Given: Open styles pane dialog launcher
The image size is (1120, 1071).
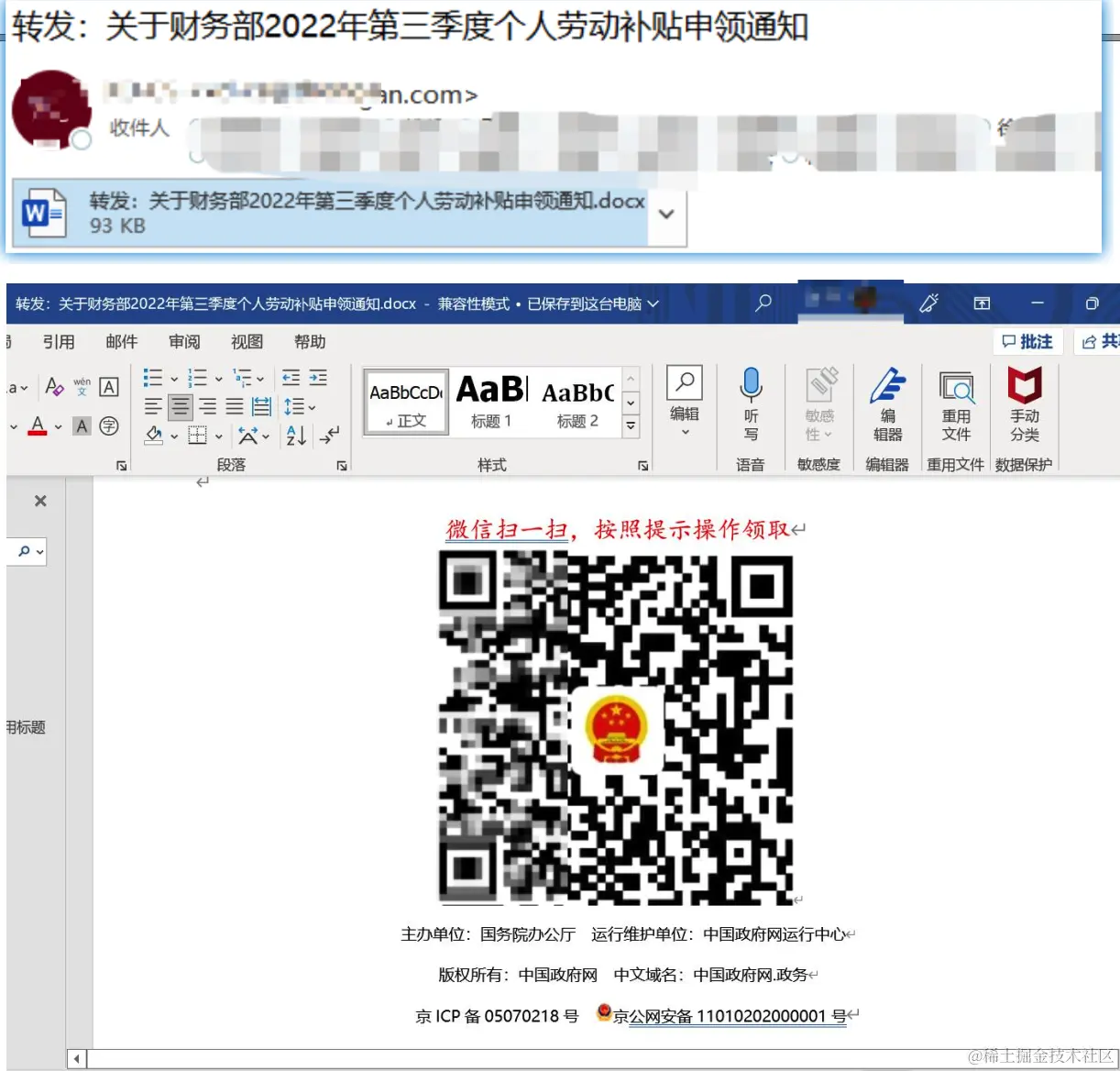Looking at the screenshot, I should [x=643, y=466].
